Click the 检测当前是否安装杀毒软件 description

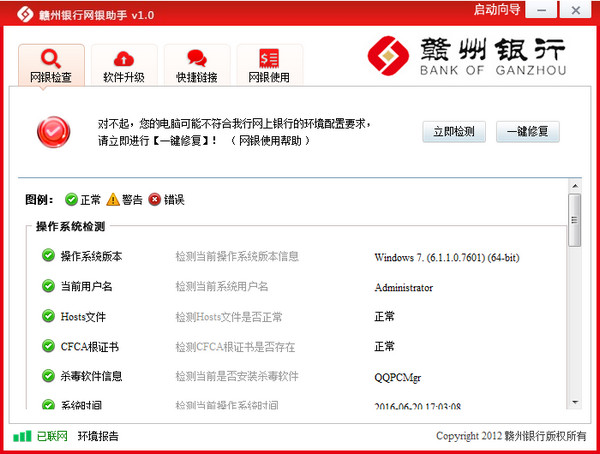(x=237, y=376)
